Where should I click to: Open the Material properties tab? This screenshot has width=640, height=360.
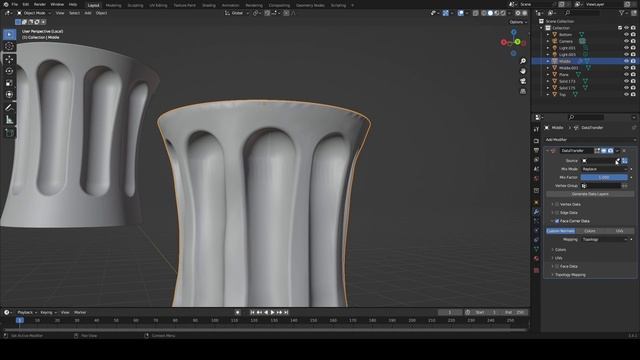click(x=536, y=259)
